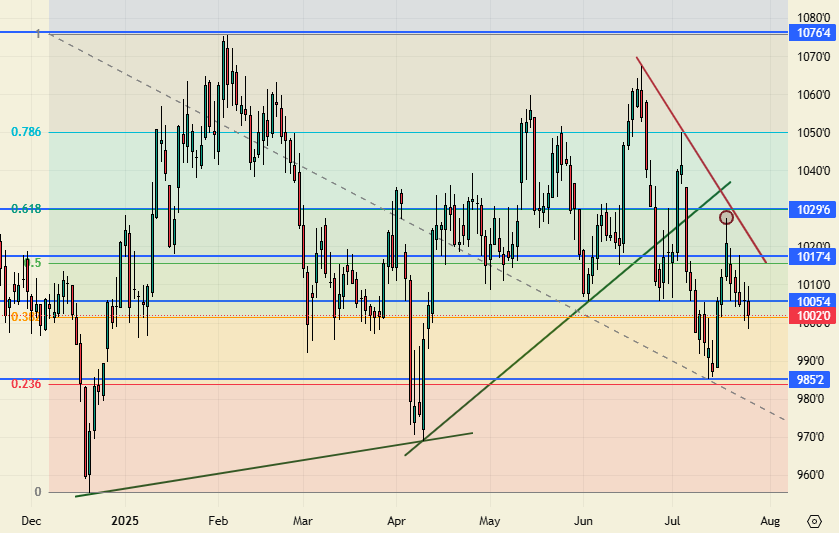Click the 2025 label on the time axis
Image resolution: width=839 pixels, height=533 pixels.
coord(125,521)
